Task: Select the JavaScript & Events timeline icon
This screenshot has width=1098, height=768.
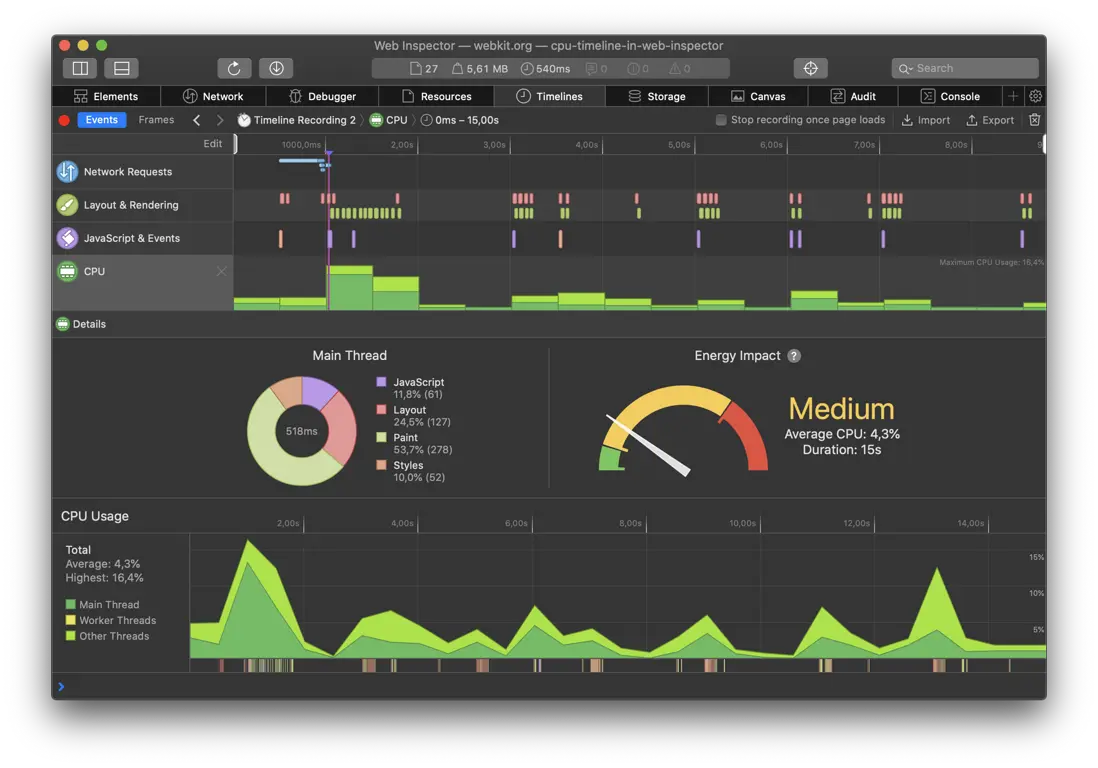Action: pyautogui.click(x=67, y=238)
